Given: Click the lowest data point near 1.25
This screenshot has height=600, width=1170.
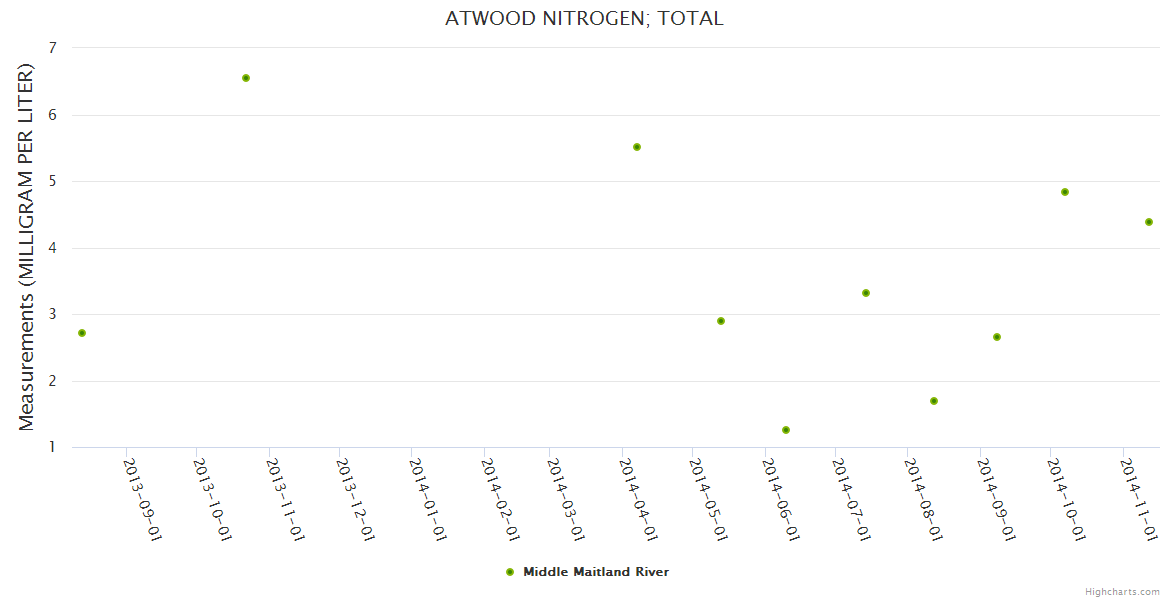Looking at the screenshot, I should pyautogui.click(x=786, y=430).
